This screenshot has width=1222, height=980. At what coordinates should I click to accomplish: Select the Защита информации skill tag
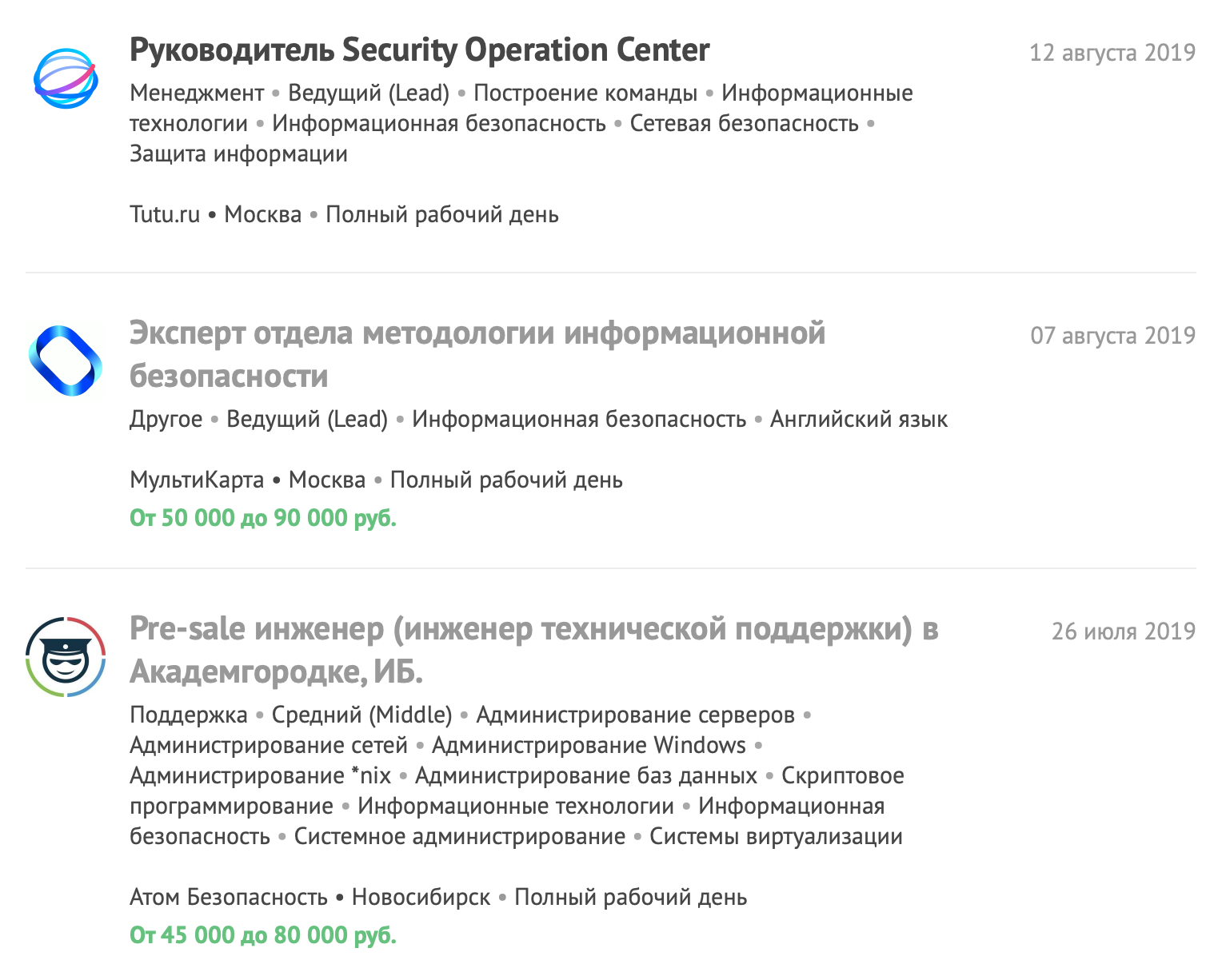(x=238, y=154)
